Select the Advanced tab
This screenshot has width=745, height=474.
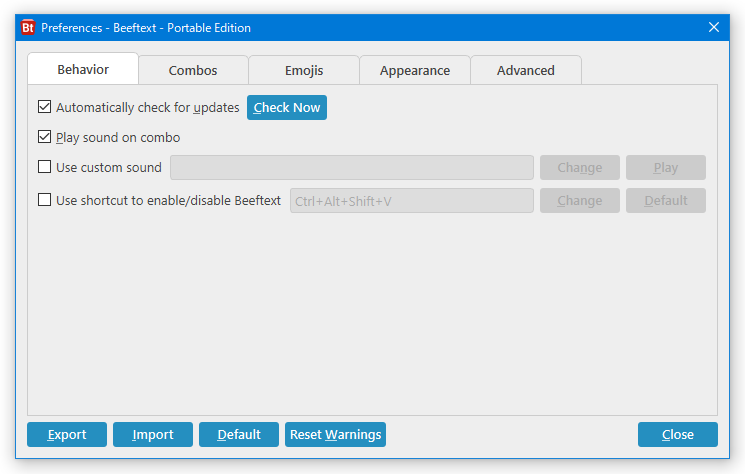(525, 70)
